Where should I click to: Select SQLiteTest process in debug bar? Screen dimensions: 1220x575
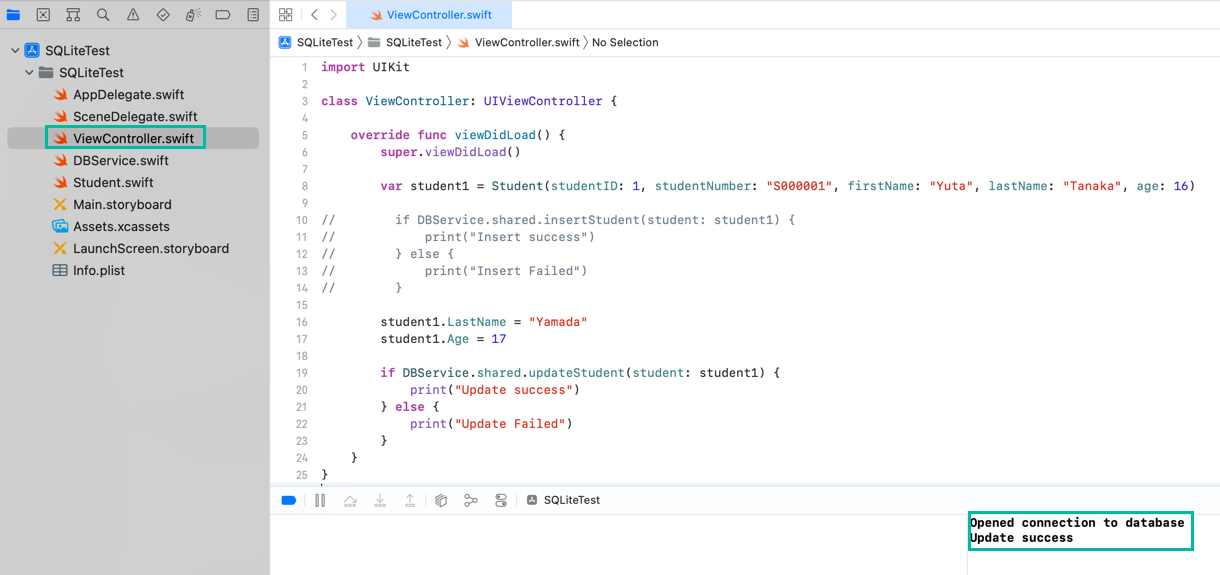563,500
